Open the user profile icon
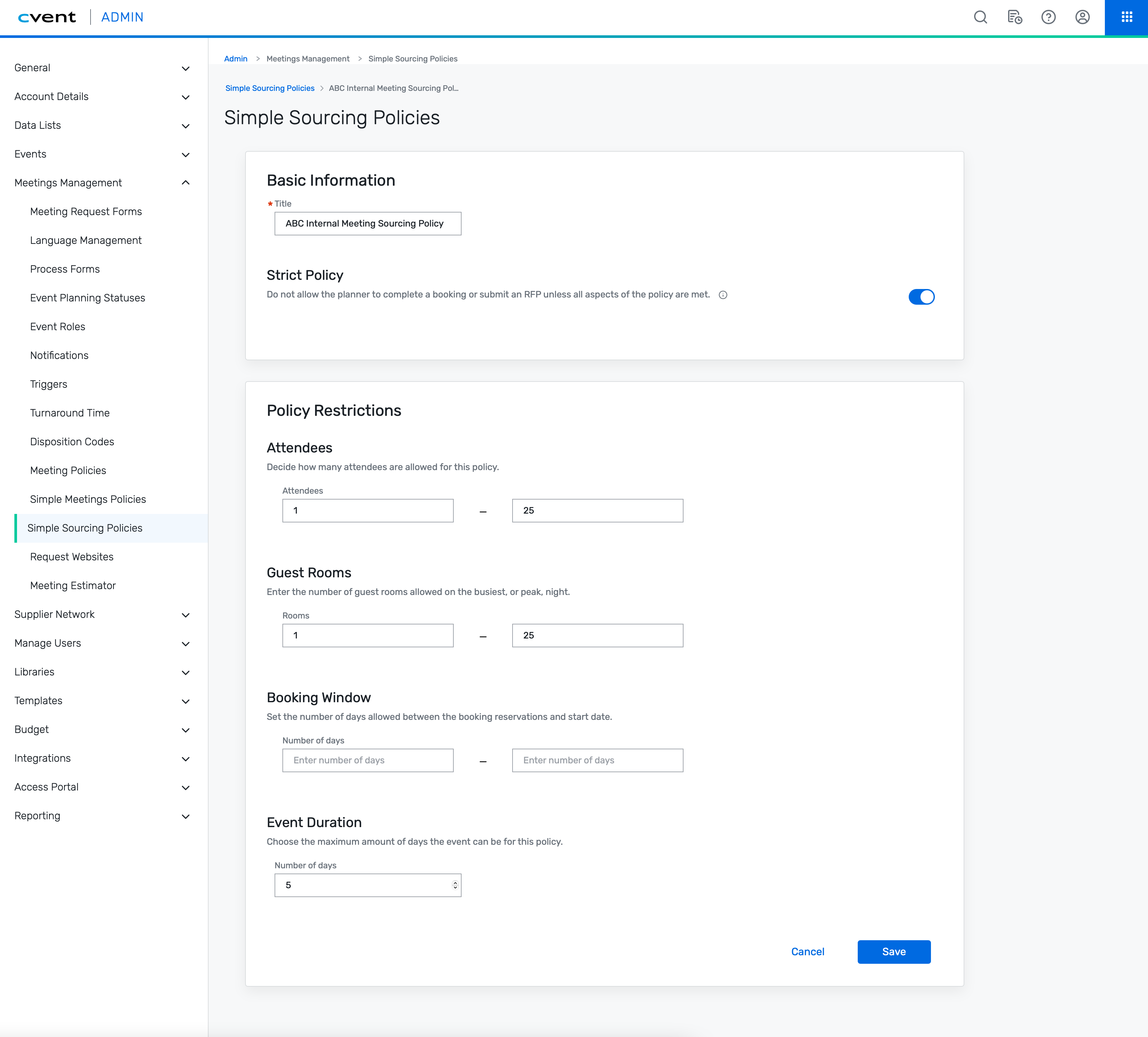 1083,17
